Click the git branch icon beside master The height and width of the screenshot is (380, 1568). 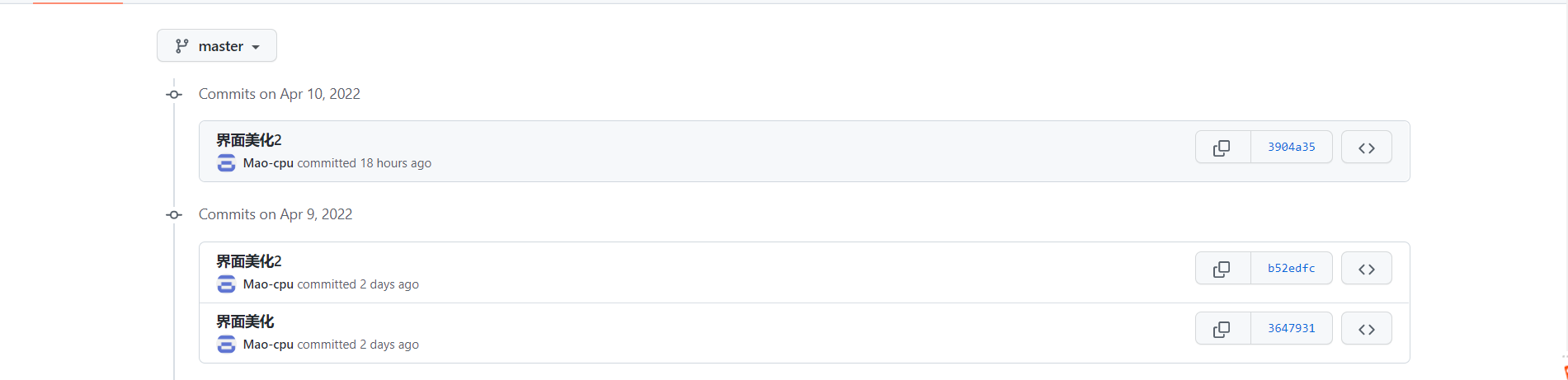182,46
